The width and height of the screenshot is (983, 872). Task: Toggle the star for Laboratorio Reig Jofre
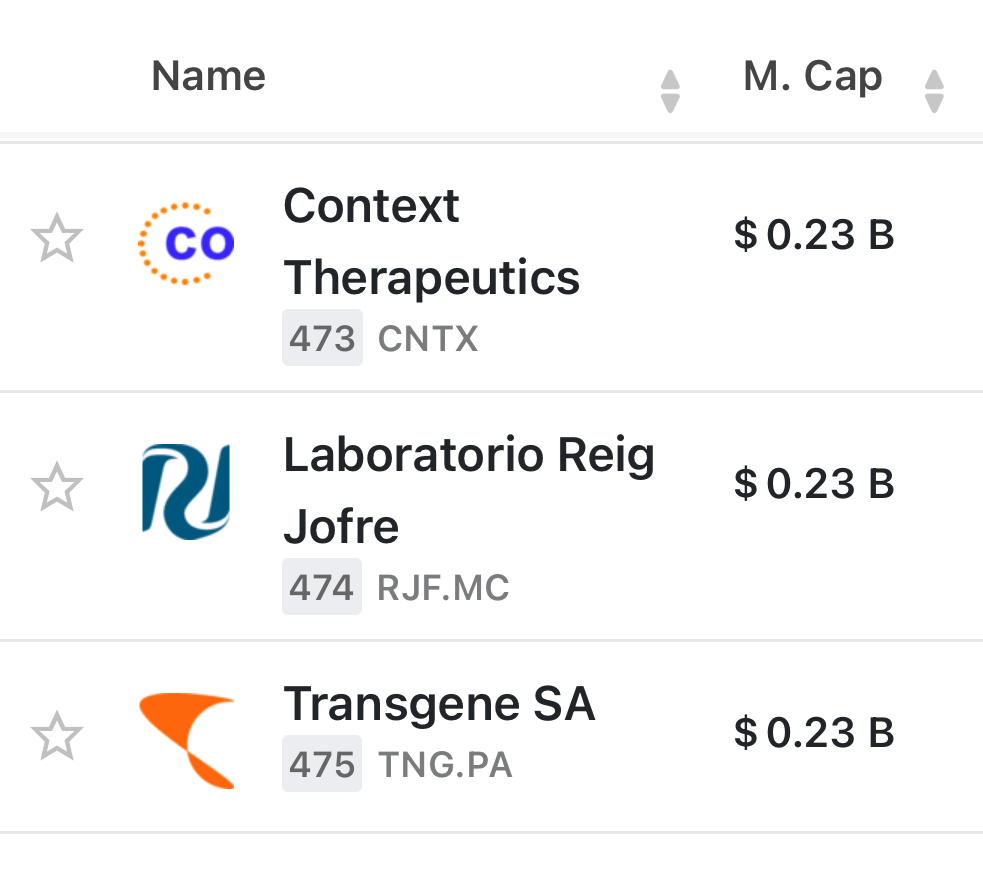[57, 488]
